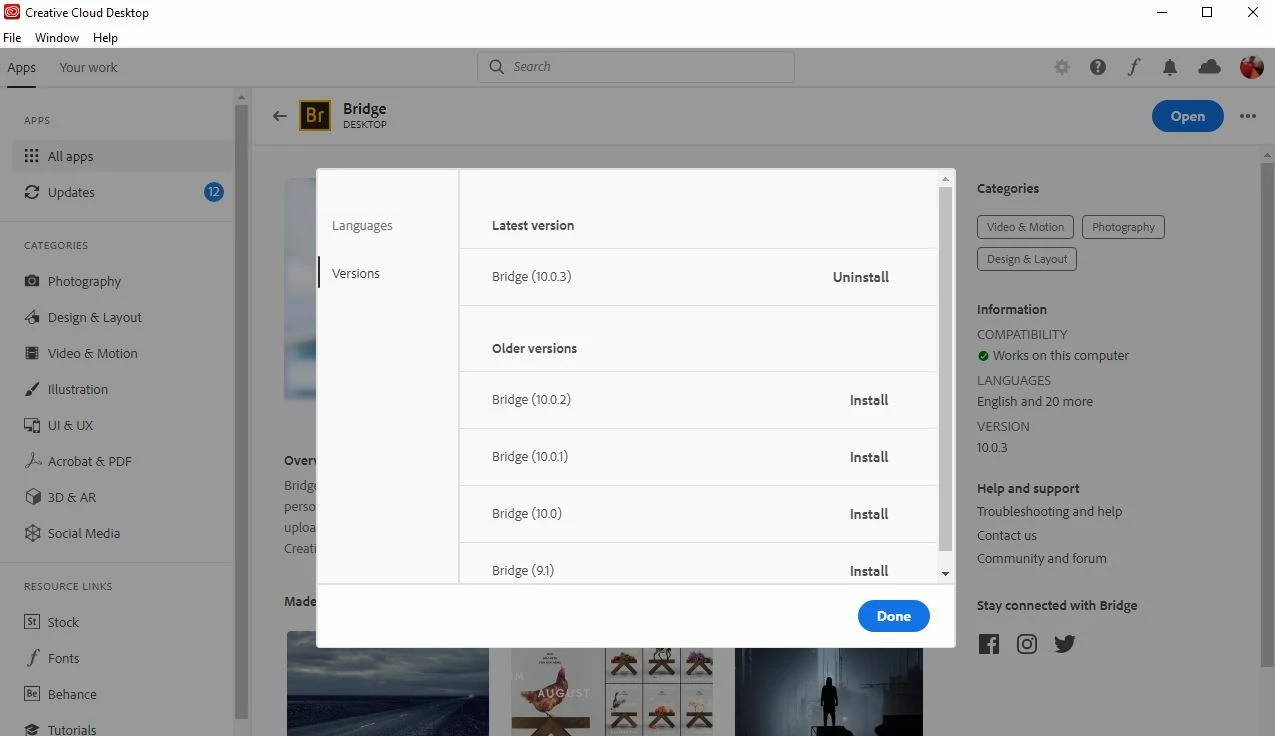1275x736 pixels.
Task: Click the left sidebar scrollbar
Action: pos(241,410)
